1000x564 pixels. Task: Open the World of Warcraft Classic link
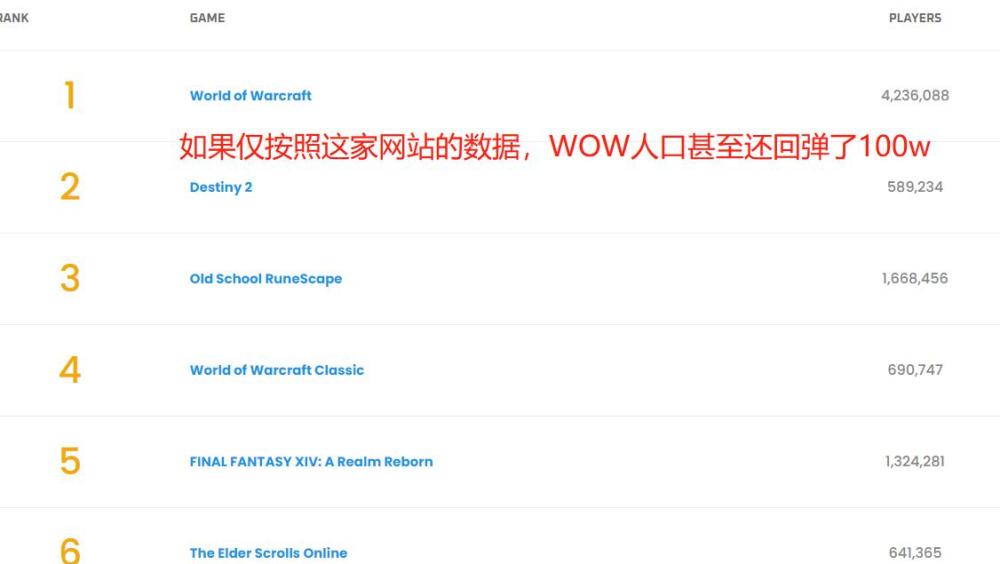[x=277, y=370]
